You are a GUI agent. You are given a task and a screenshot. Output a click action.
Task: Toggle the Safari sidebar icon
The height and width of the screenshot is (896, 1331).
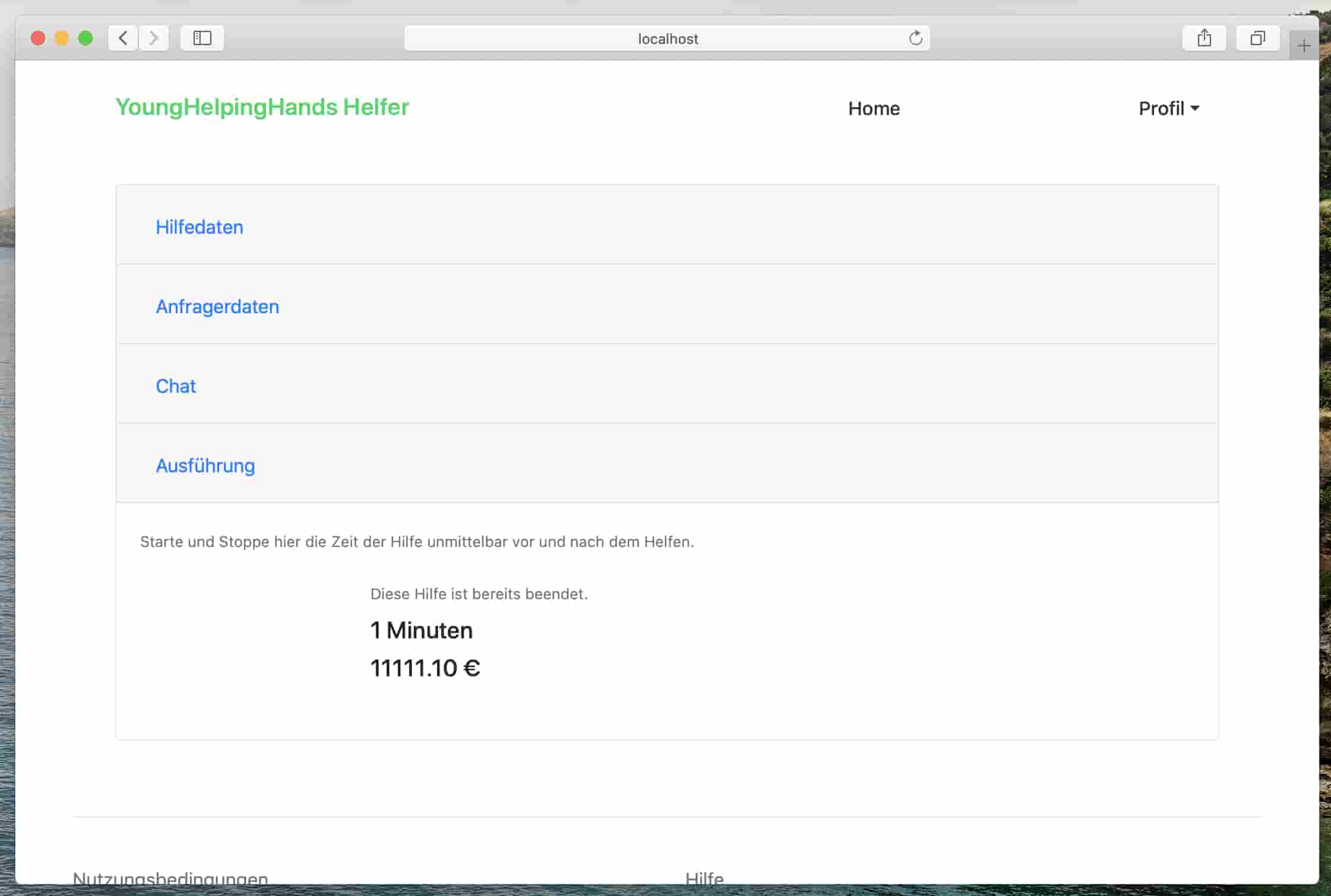(202, 38)
